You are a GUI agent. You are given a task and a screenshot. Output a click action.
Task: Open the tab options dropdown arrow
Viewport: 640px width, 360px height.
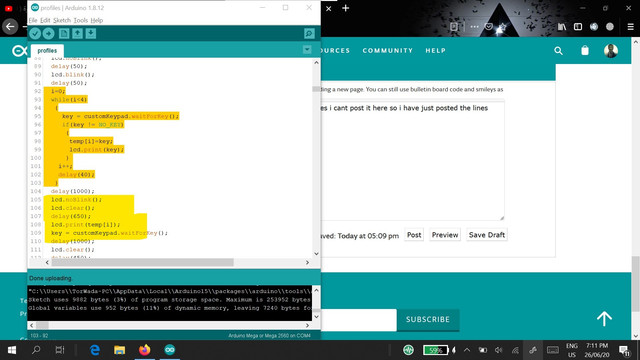tap(307, 50)
